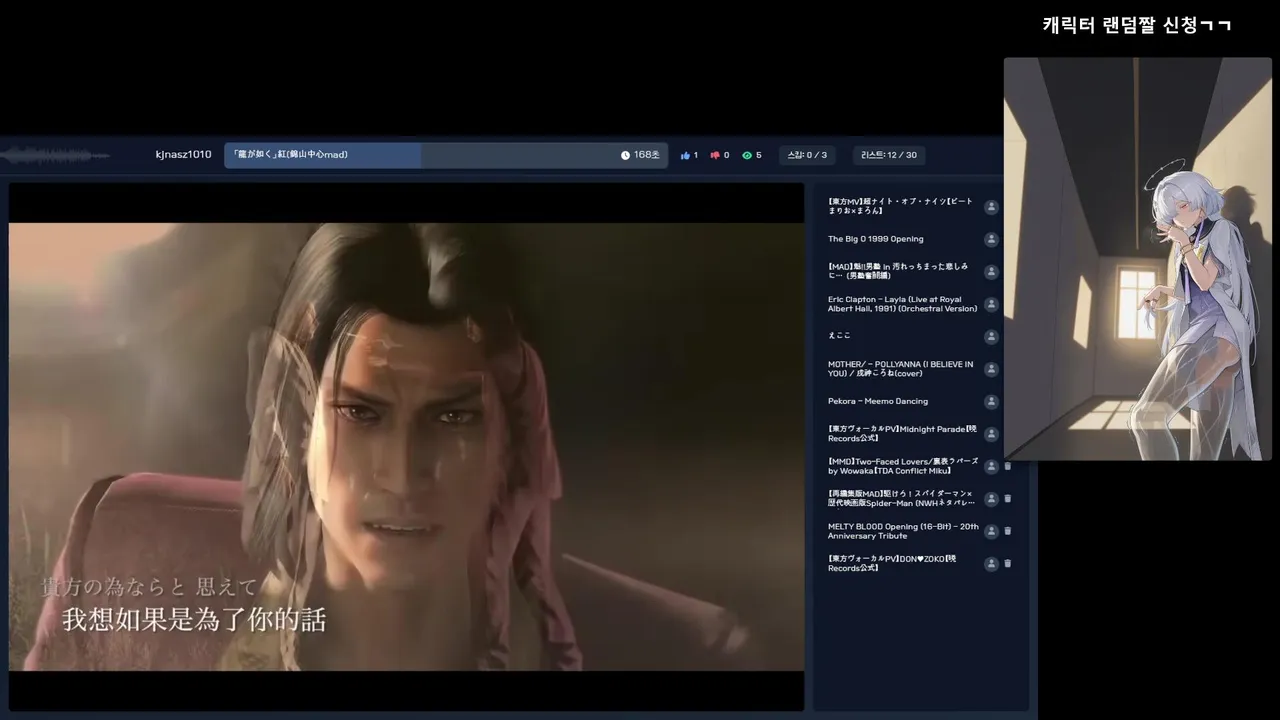Select Eric Clapton - Layla playlist title
The height and width of the screenshot is (720, 1280).
tap(902, 304)
